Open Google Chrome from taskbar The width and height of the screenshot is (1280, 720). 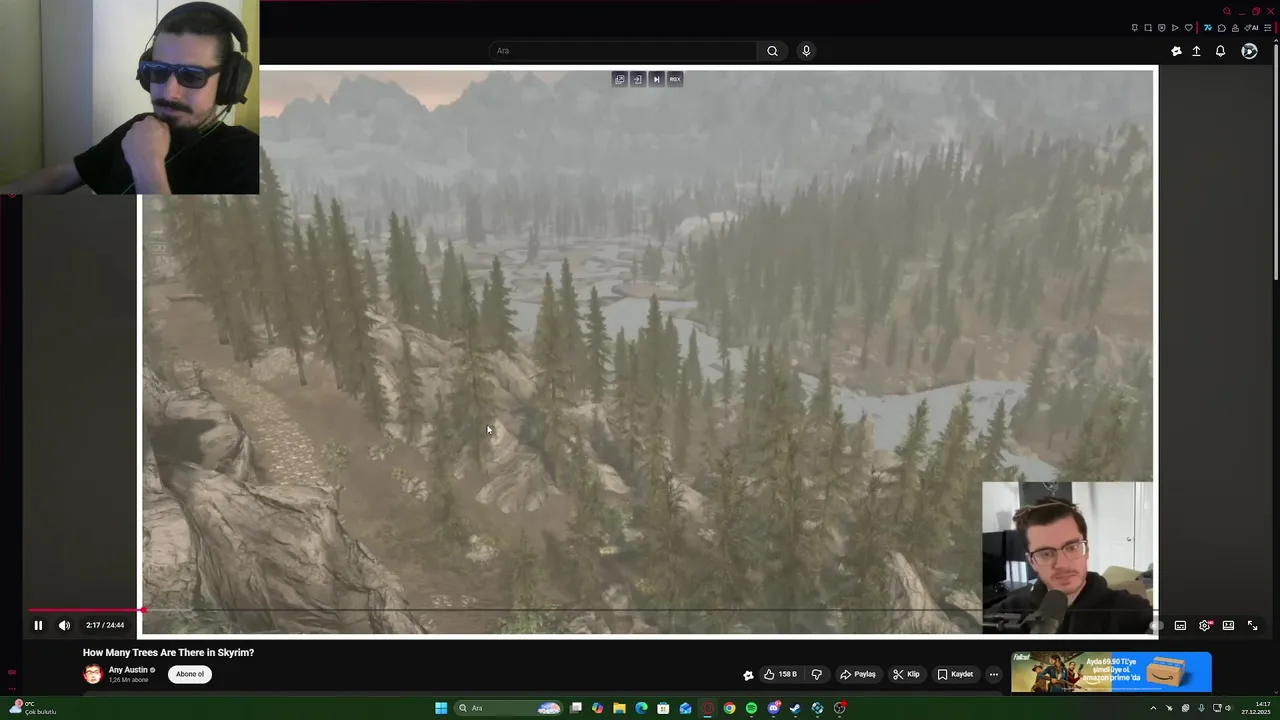(x=729, y=708)
